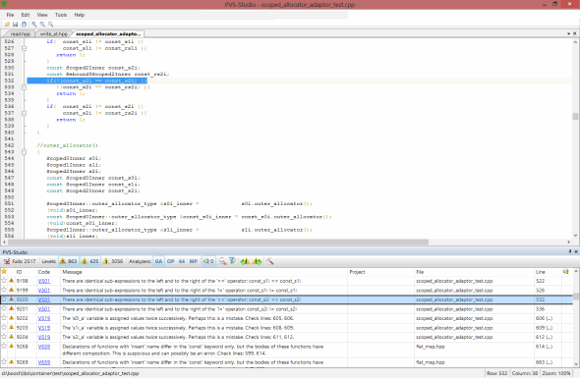Collapse the code block at line 527
The width and height of the screenshot is (580, 378).
point(24,48)
